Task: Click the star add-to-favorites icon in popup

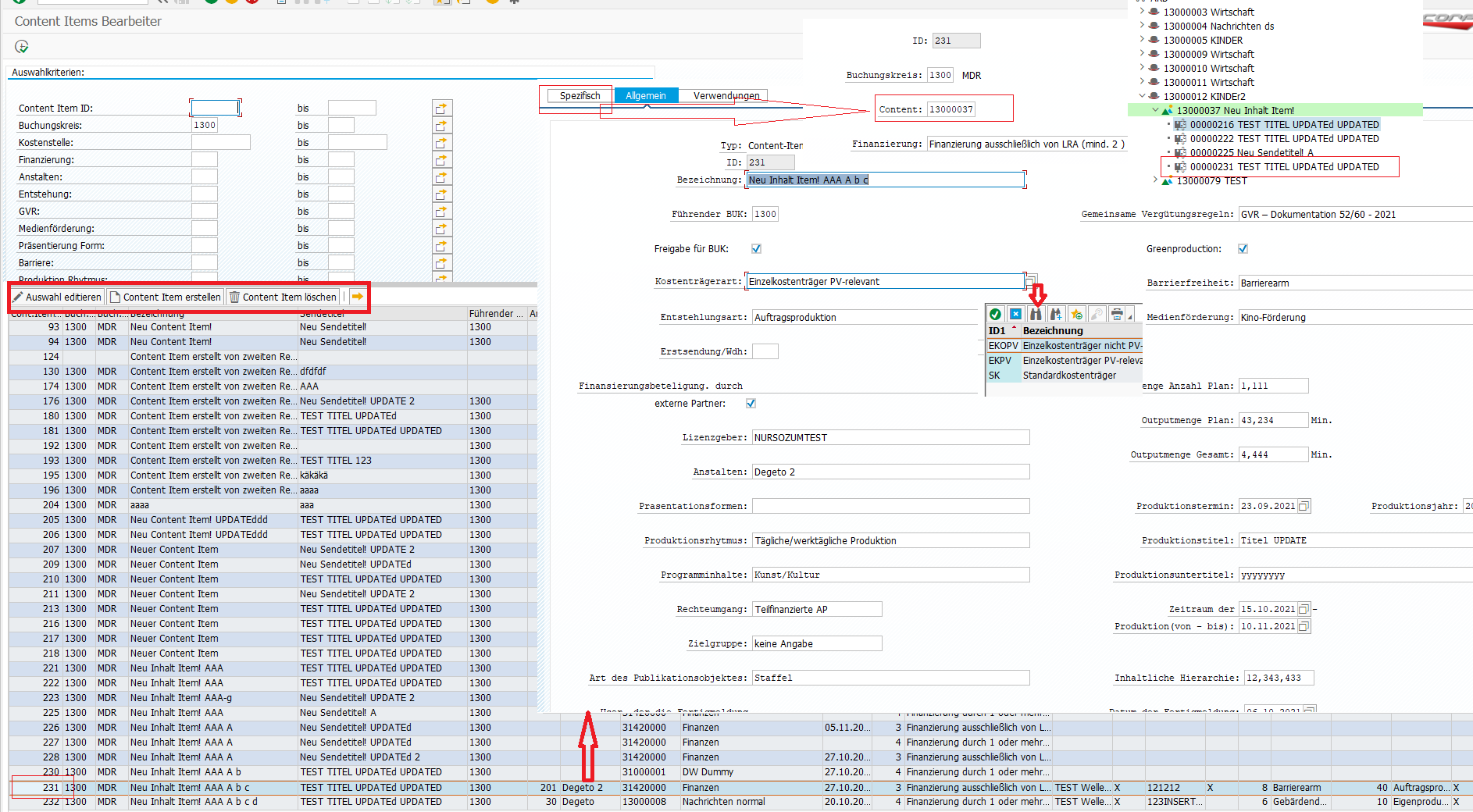Action: click(1076, 314)
